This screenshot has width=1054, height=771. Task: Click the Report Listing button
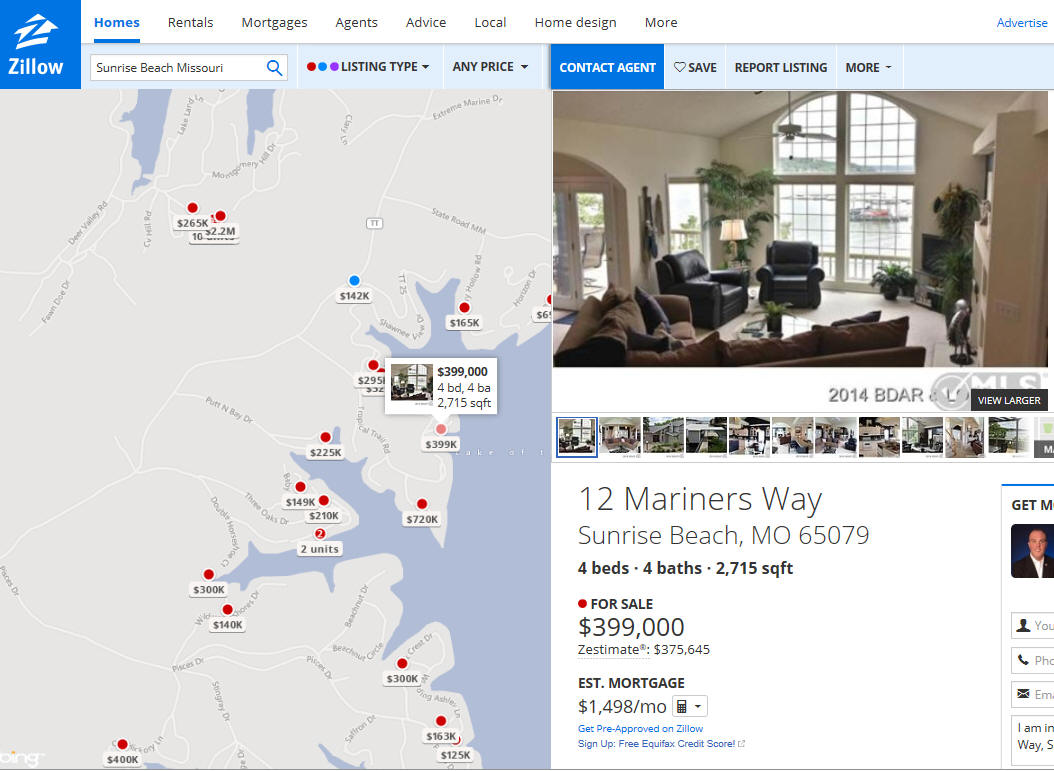click(781, 67)
